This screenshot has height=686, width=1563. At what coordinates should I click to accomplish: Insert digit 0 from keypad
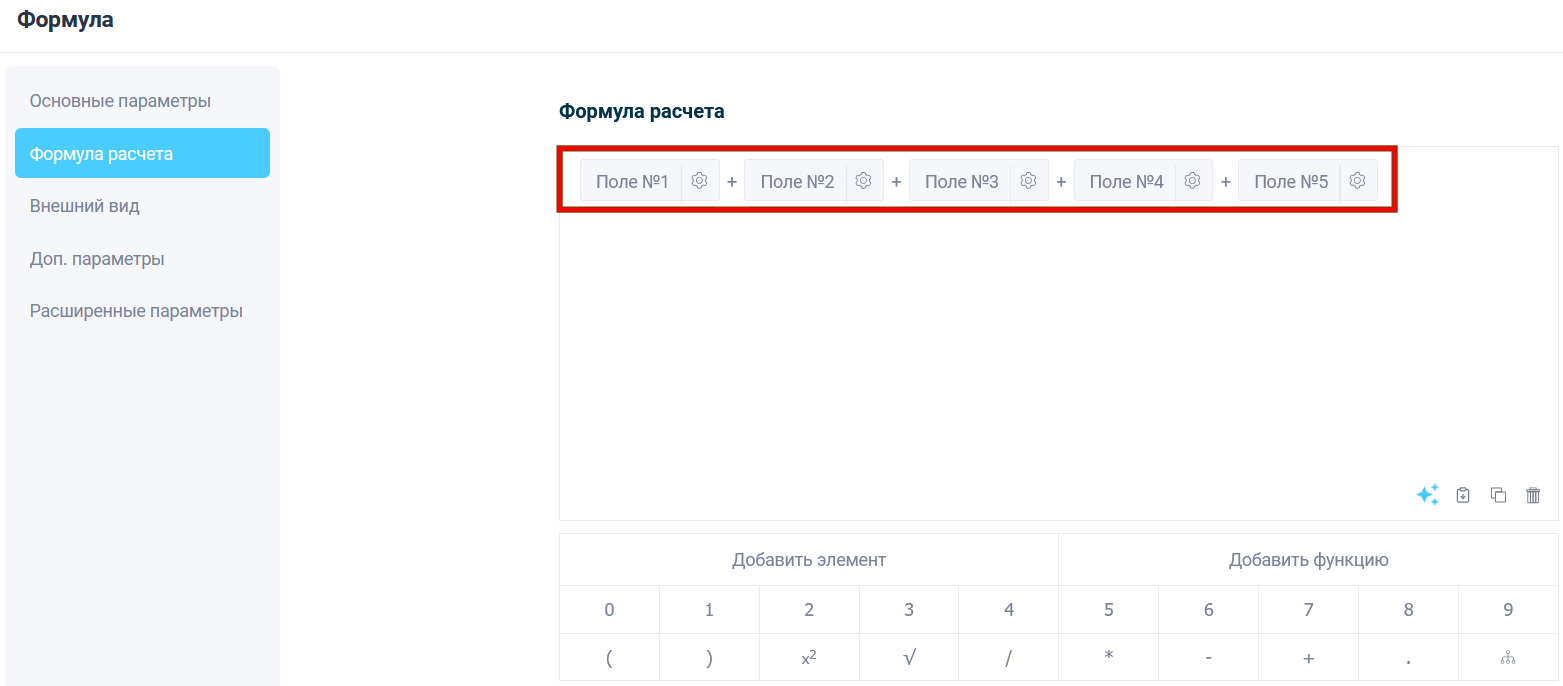coord(610,610)
